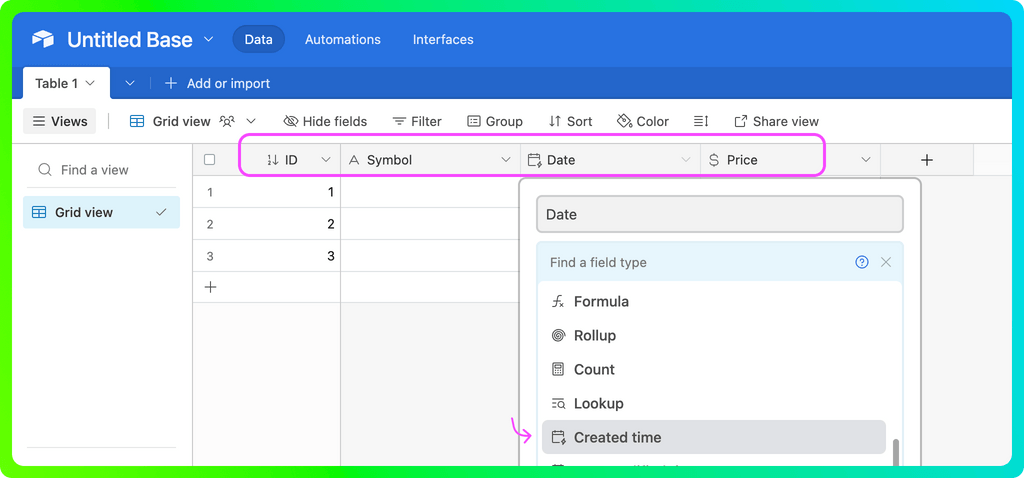Click the help icon in field type search

coord(862,262)
